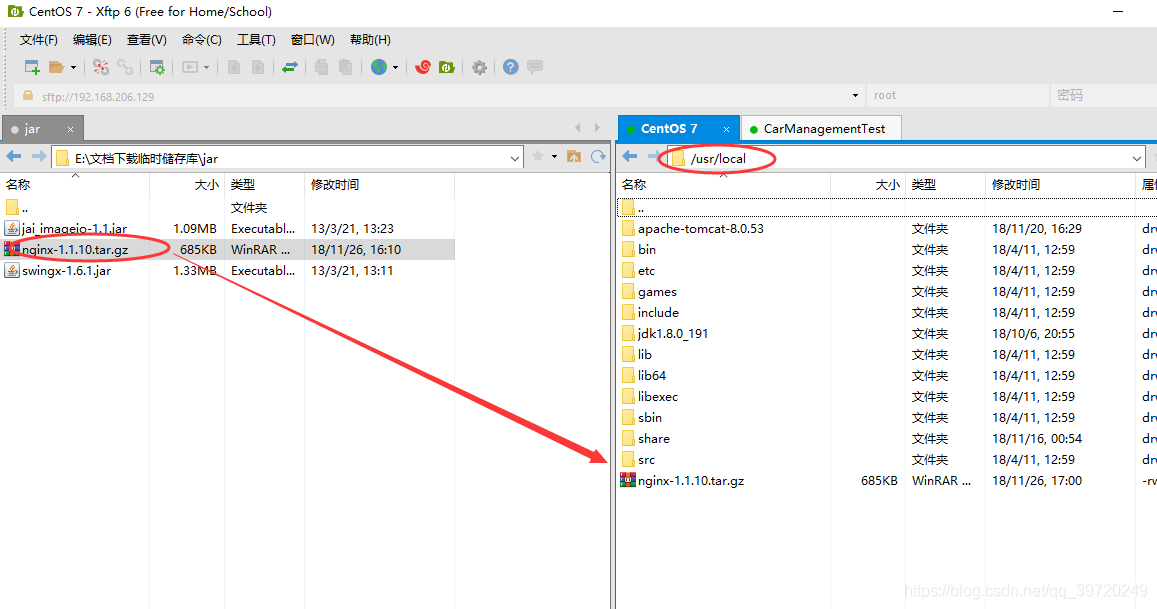The height and width of the screenshot is (609, 1157).
Task: Expand the Open folder icon's dropdown arrow
Action: (x=73, y=68)
